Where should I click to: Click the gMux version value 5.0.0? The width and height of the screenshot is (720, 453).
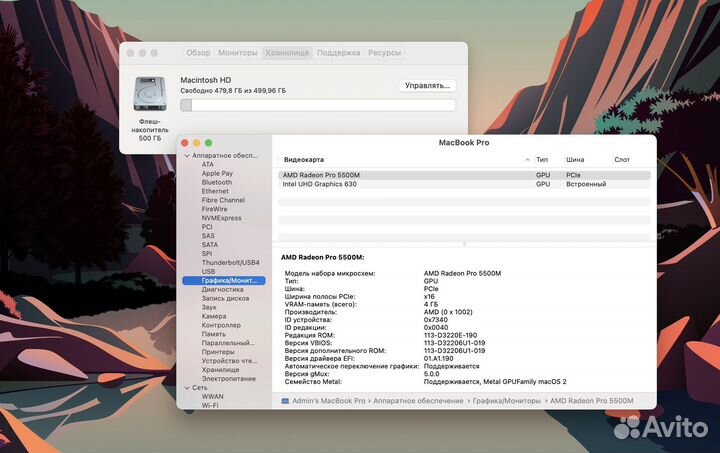(x=431, y=374)
